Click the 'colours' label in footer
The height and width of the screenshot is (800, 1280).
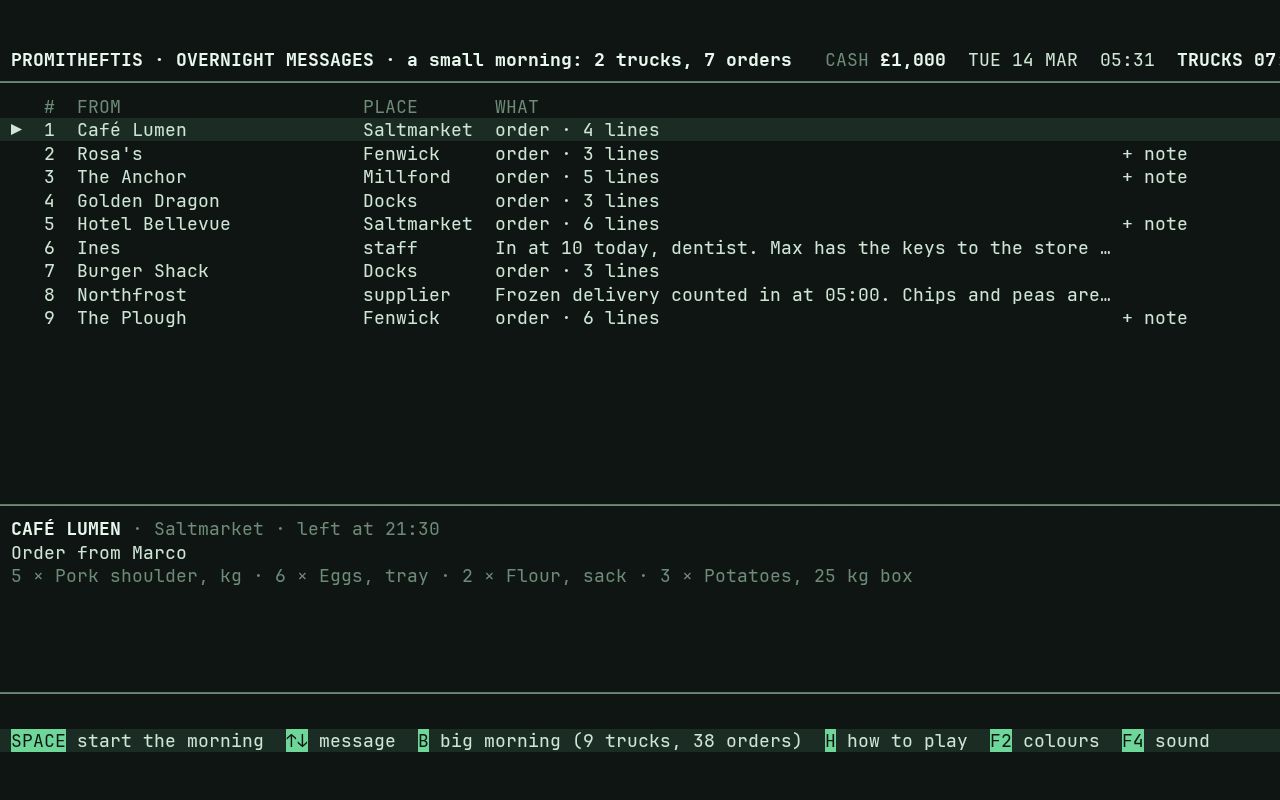coord(1061,741)
